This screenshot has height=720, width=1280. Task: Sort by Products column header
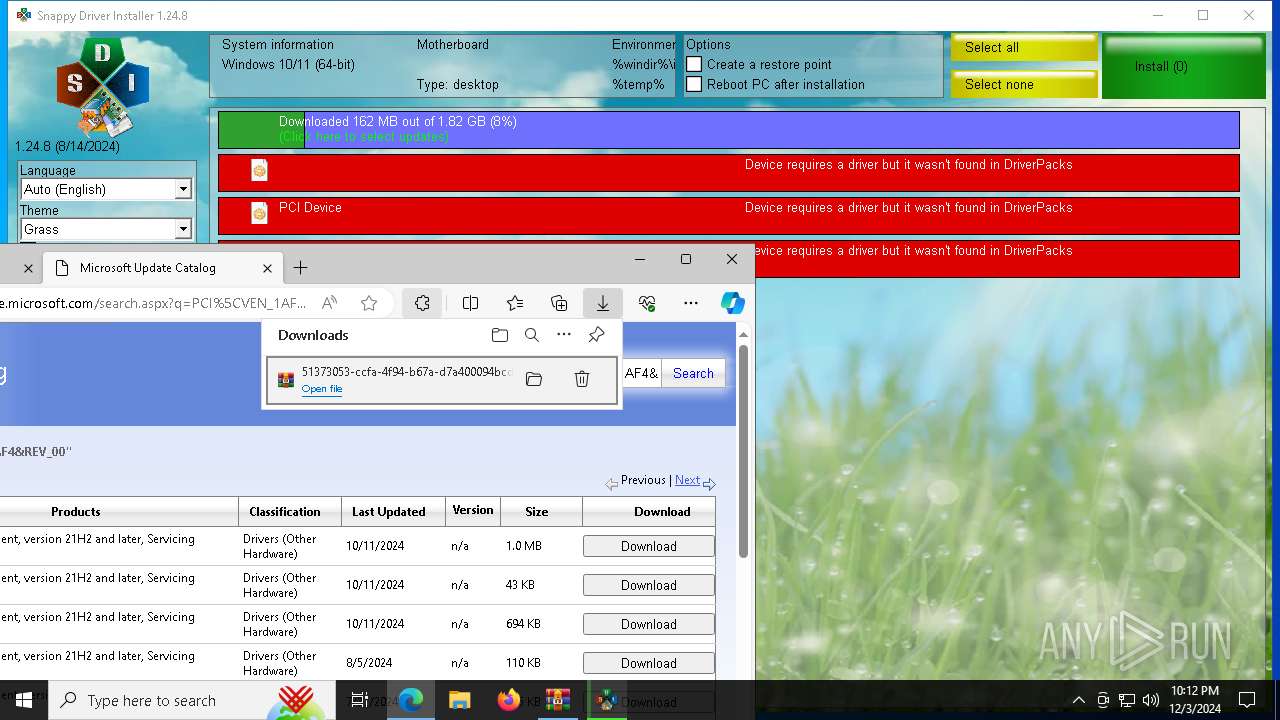[76, 511]
